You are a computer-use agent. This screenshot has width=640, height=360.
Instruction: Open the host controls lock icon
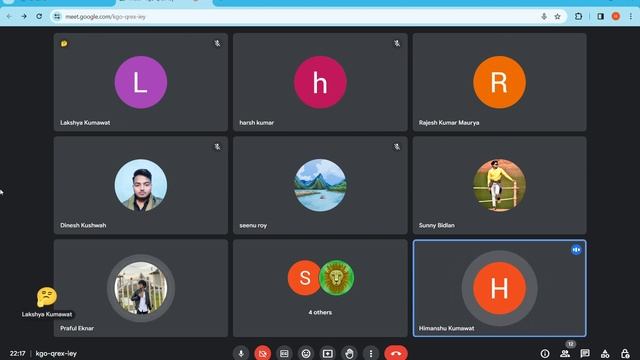coord(625,353)
